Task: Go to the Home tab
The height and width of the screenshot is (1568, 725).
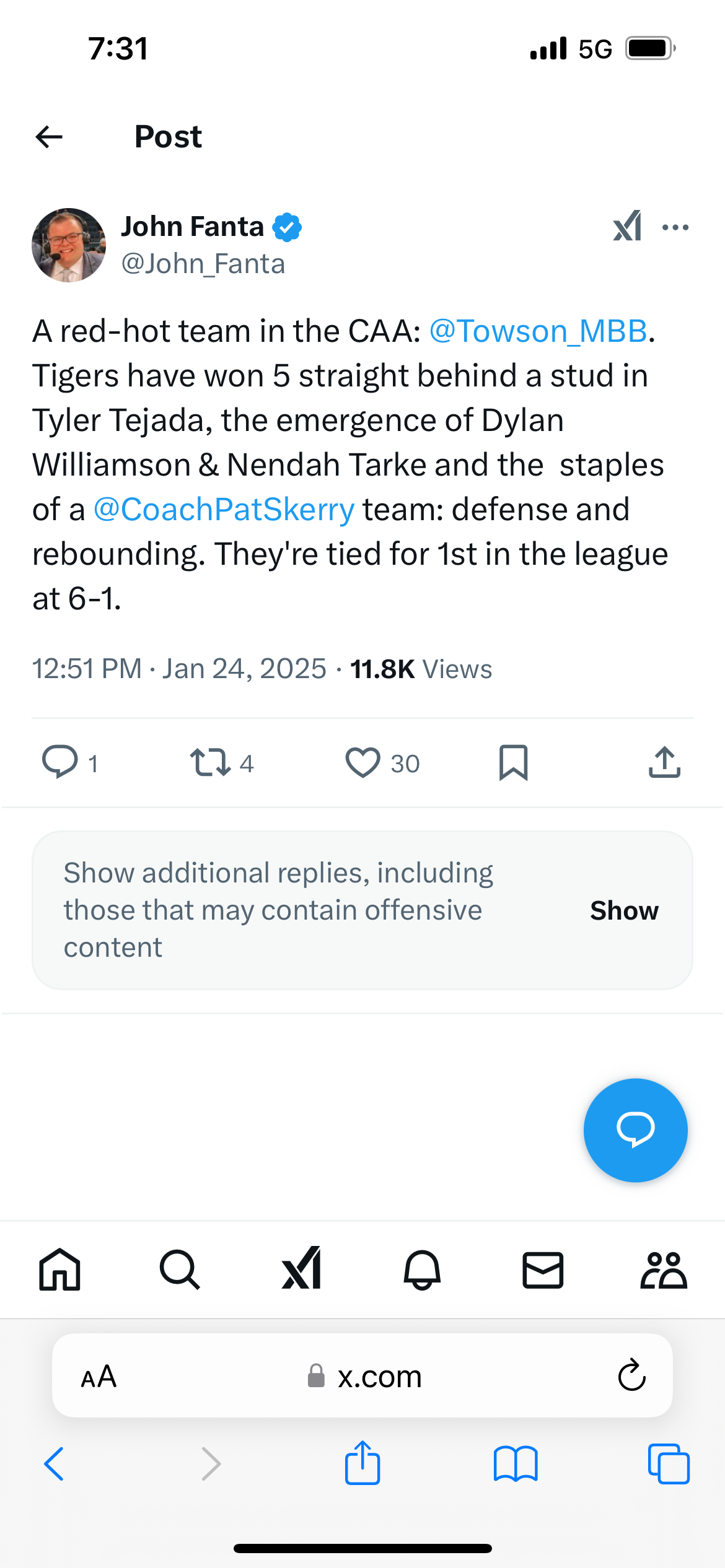Action: pos(59,1270)
